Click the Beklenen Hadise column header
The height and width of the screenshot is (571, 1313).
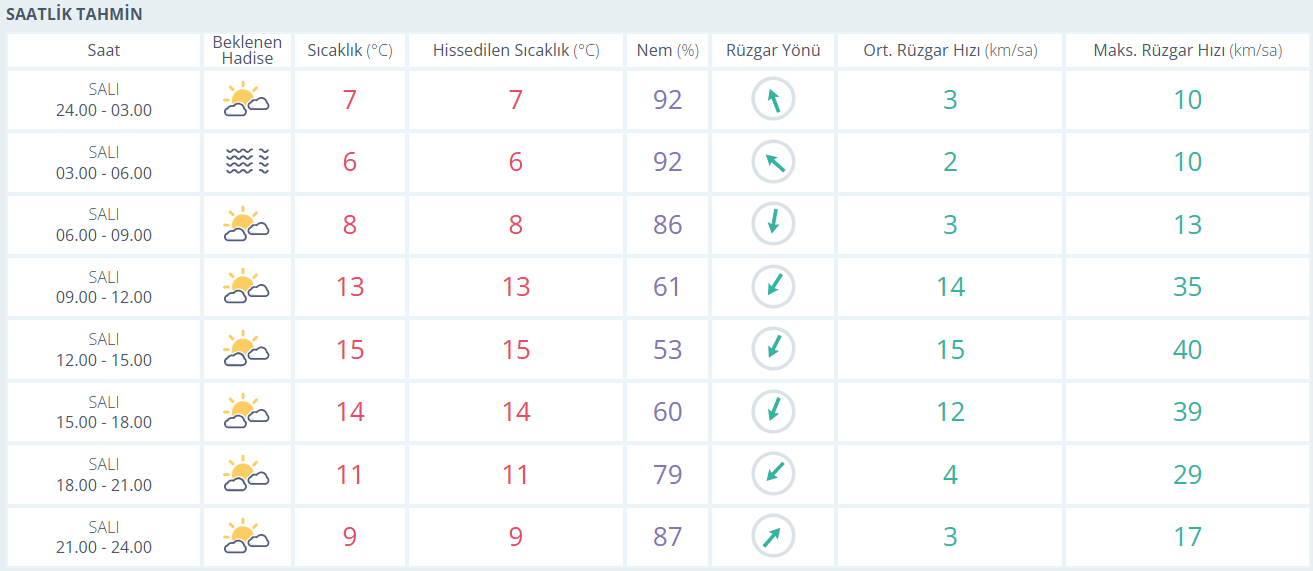pyautogui.click(x=247, y=50)
